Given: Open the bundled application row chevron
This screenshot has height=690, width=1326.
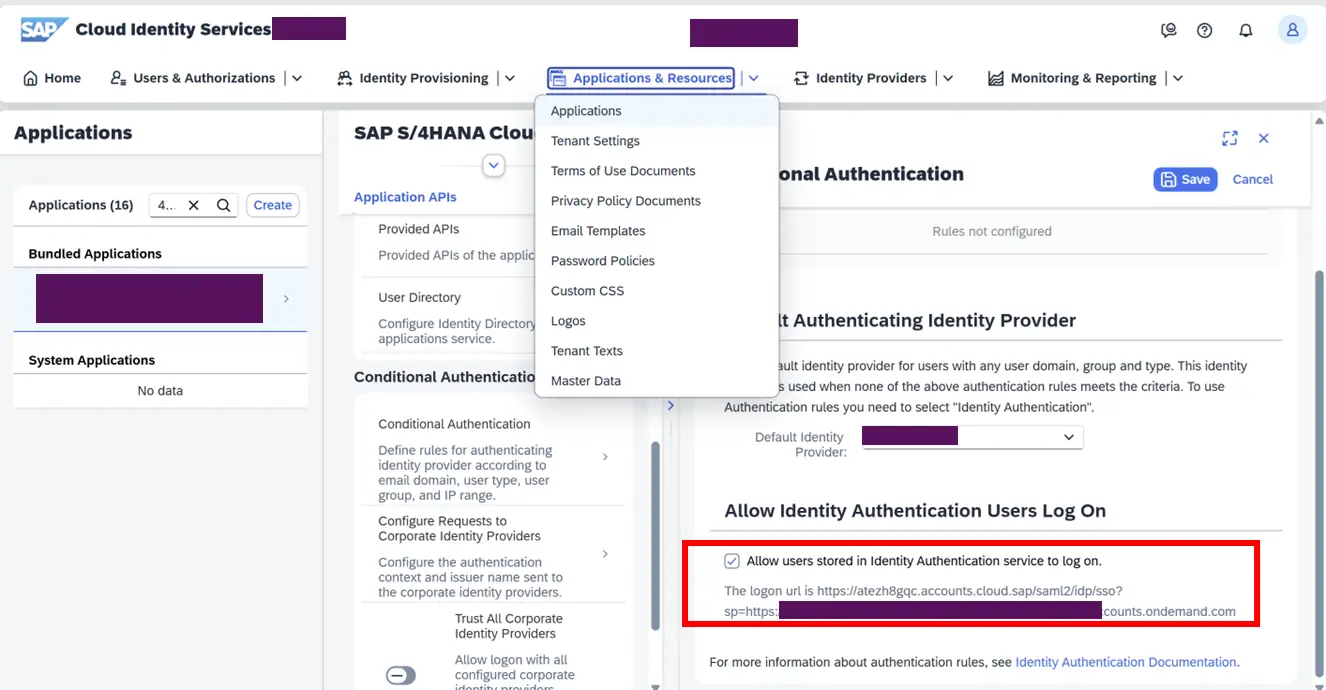Looking at the screenshot, I should coord(286,298).
